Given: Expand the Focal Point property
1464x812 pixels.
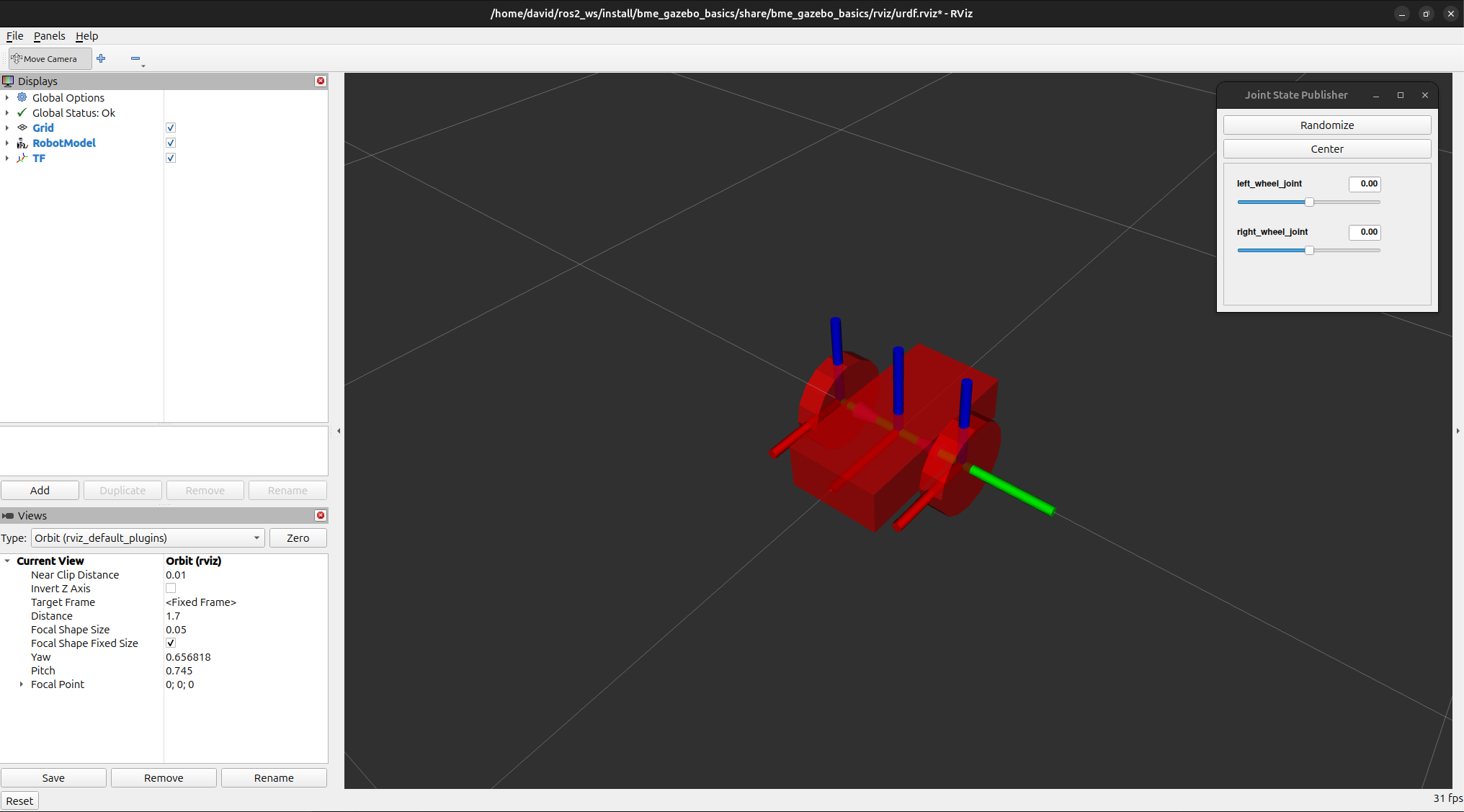Looking at the screenshot, I should pos(22,684).
